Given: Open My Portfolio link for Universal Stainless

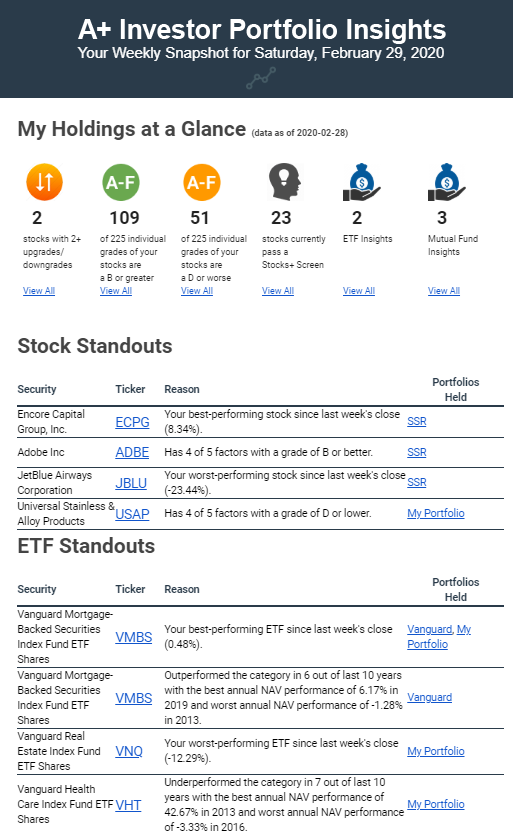Looking at the screenshot, I should 436,513.
